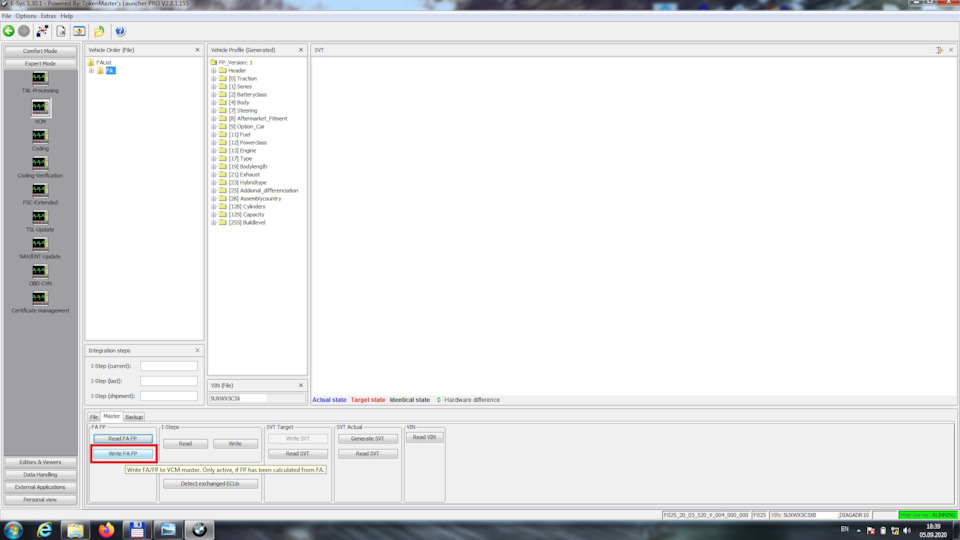The height and width of the screenshot is (540, 960).
Task: Click the I-Step (shipment) input field
Action: (x=169, y=396)
